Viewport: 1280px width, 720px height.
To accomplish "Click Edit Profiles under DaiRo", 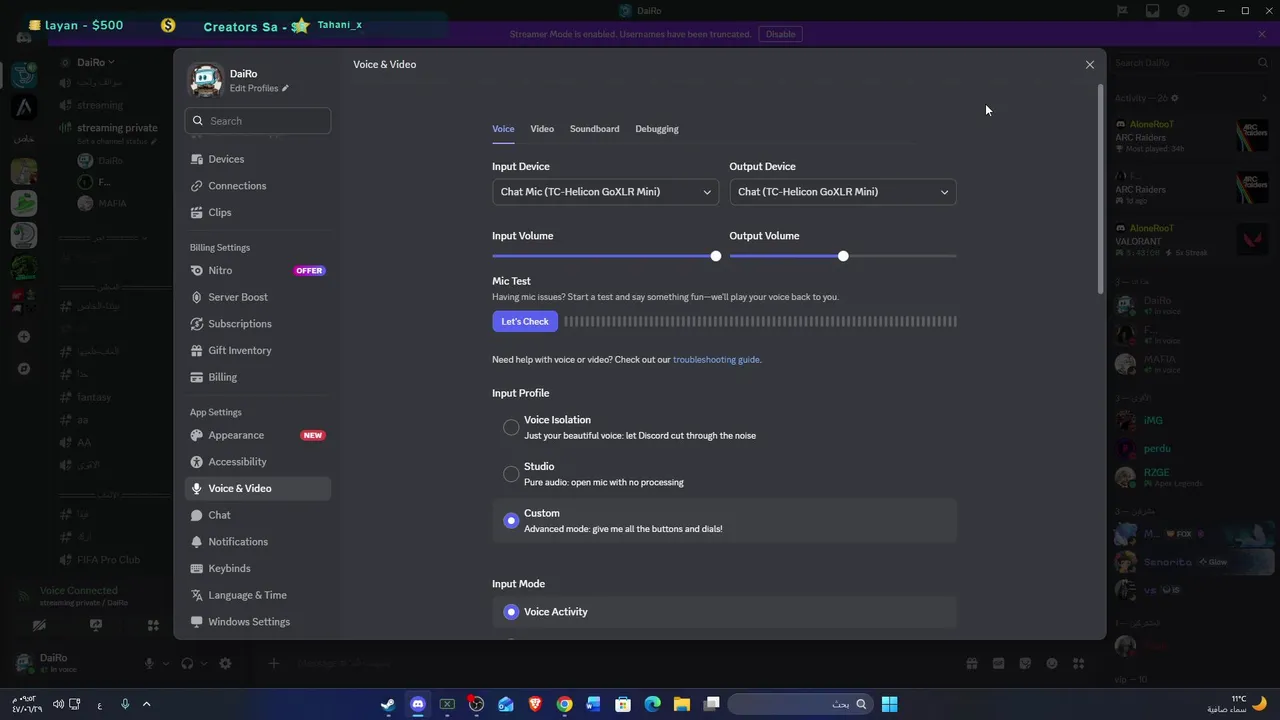I will pos(259,88).
